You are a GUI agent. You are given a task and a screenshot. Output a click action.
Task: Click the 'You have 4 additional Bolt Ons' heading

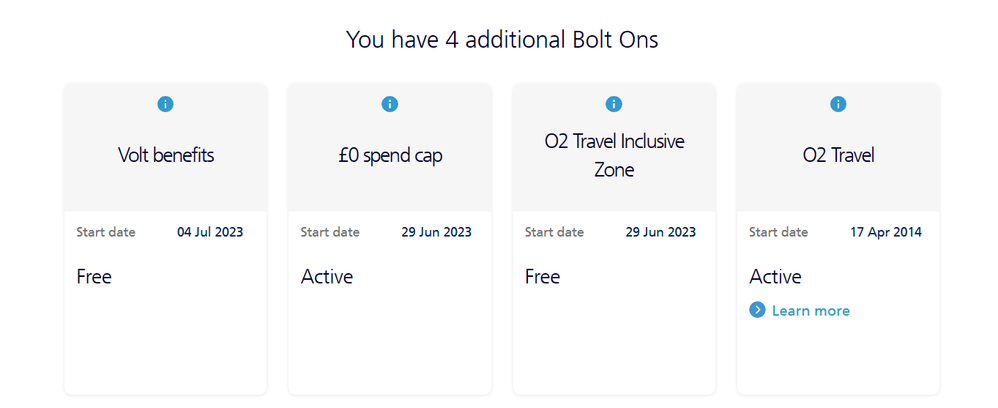(x=502, y=39)
